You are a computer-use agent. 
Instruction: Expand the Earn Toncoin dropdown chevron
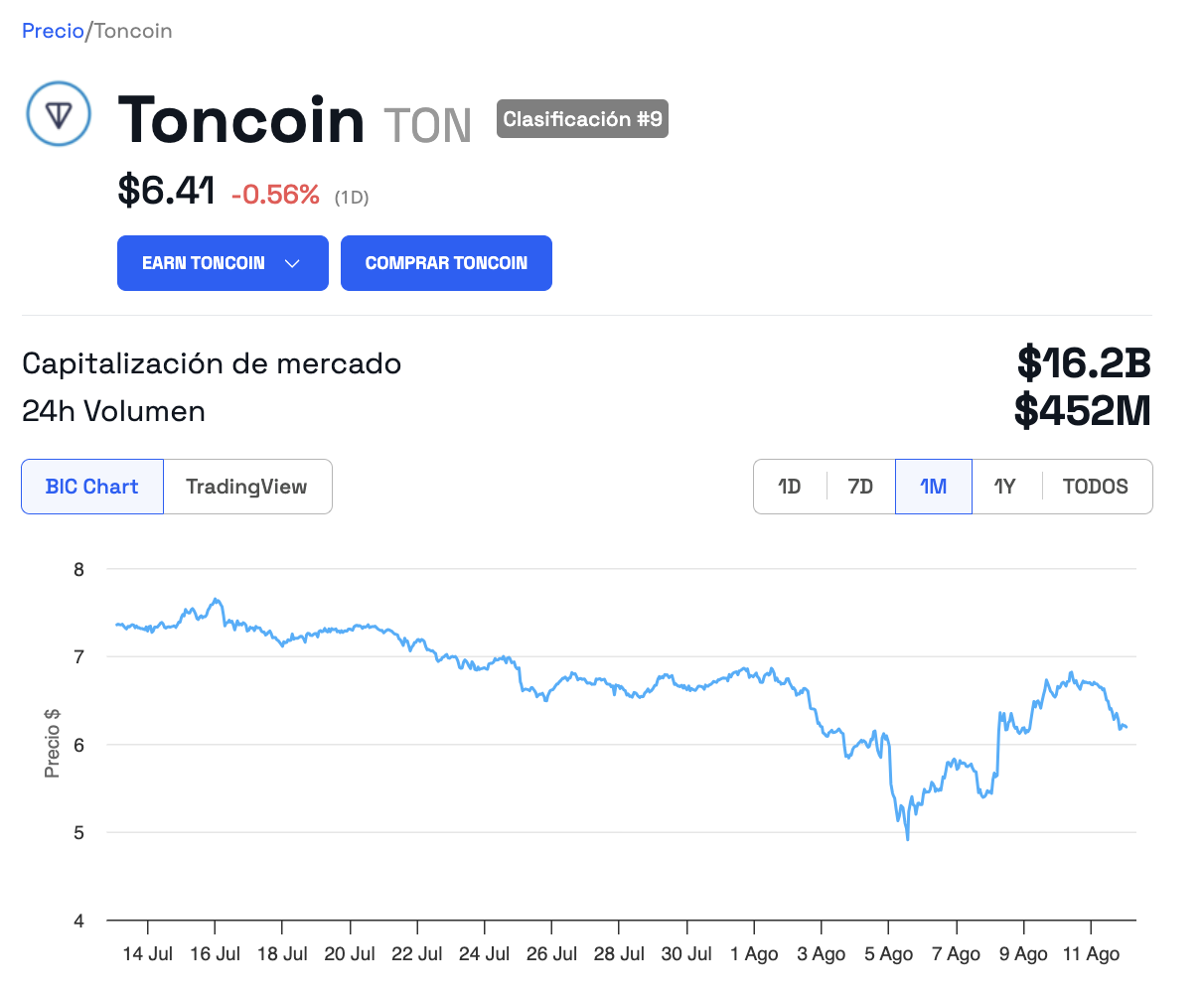point(292,263)
